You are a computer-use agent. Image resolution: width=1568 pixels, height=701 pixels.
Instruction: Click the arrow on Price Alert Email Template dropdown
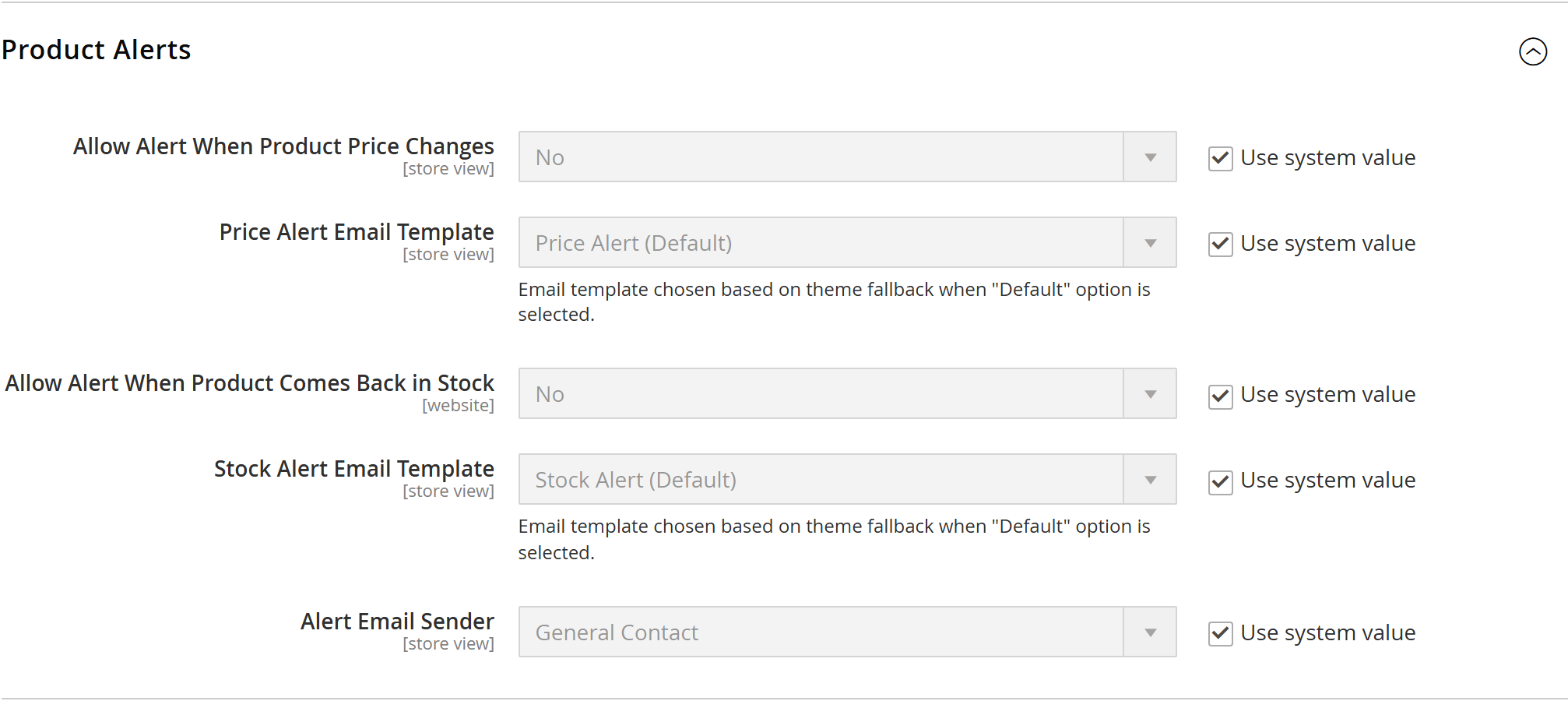pyautogui.click(x=1150, y=243)
